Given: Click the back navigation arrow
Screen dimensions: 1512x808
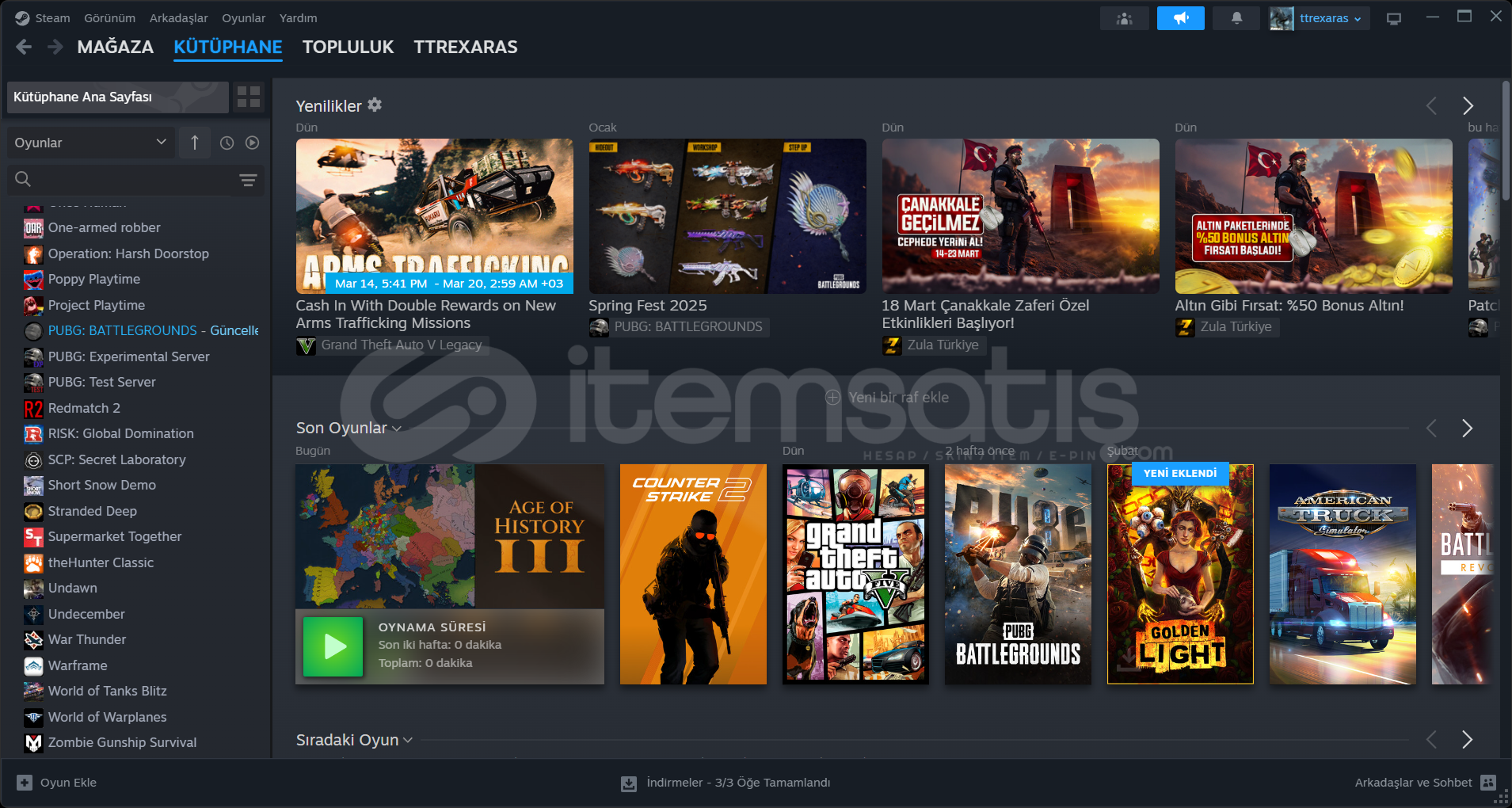Looking at the screenshot, I should pos(24,47).
